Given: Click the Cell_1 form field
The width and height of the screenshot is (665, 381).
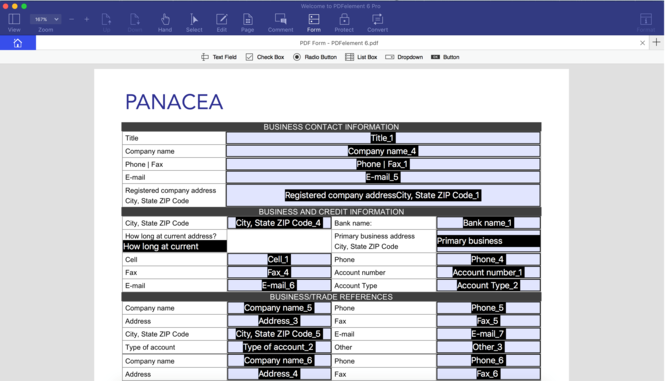Looking at the screenshot, I should tap(279, 259).
